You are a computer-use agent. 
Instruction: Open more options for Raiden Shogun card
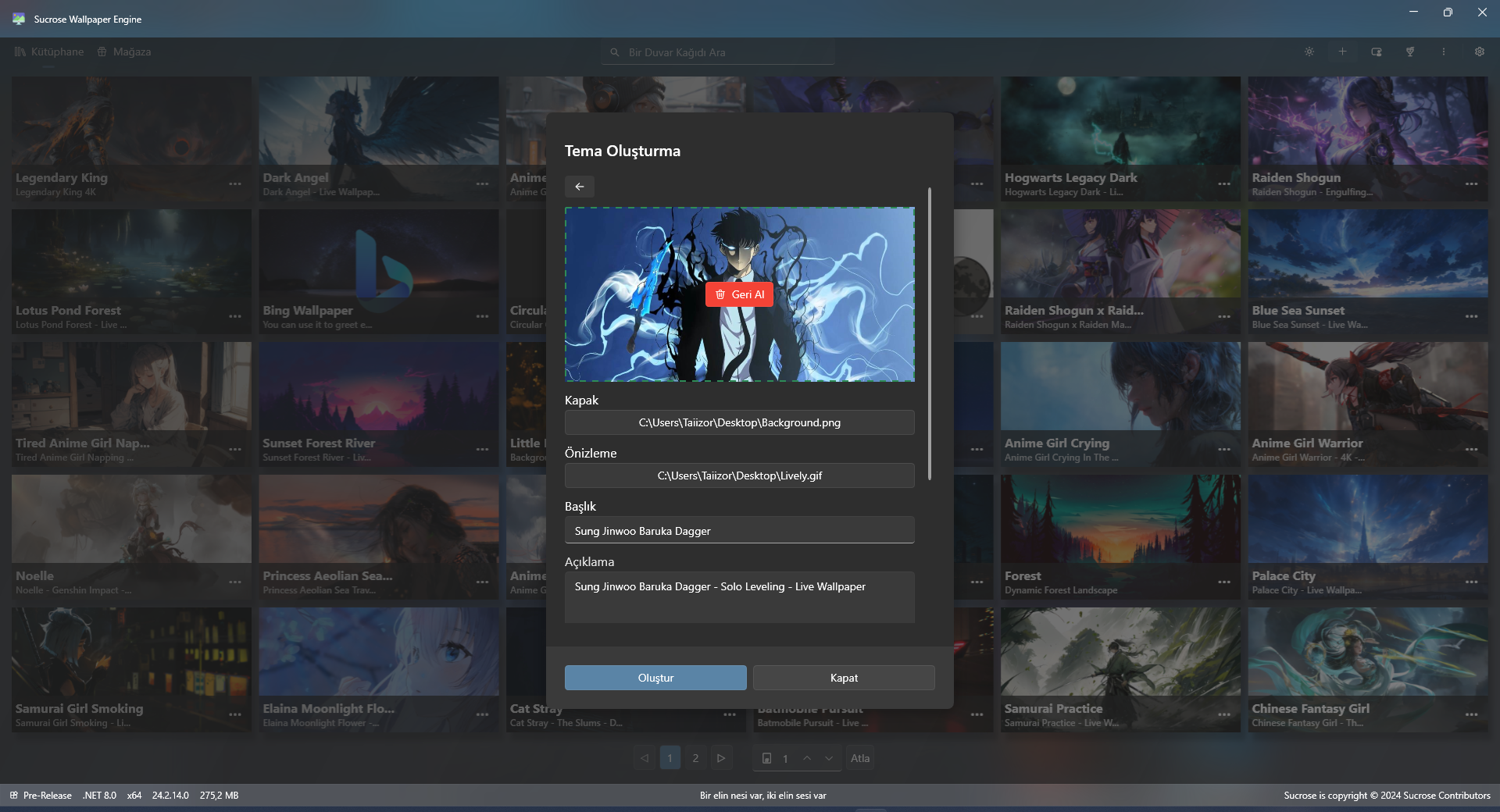coord(1472,184)
